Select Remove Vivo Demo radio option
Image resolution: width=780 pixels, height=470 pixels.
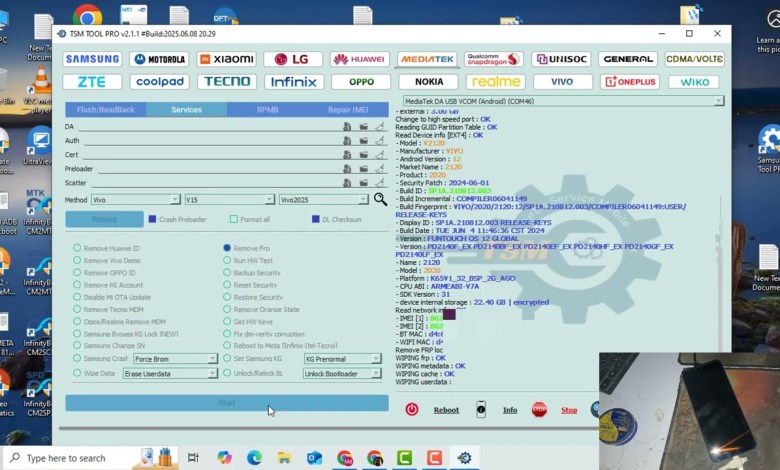[x=77, y=260]
